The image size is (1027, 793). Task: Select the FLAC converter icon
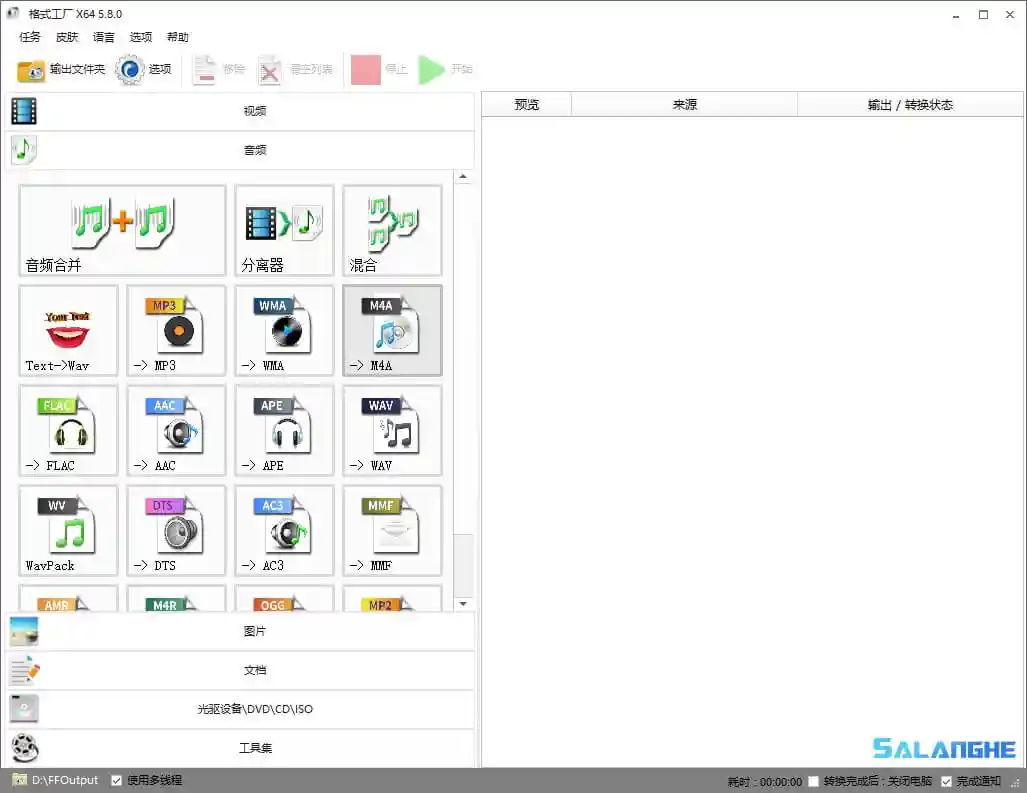click(68, 430)
